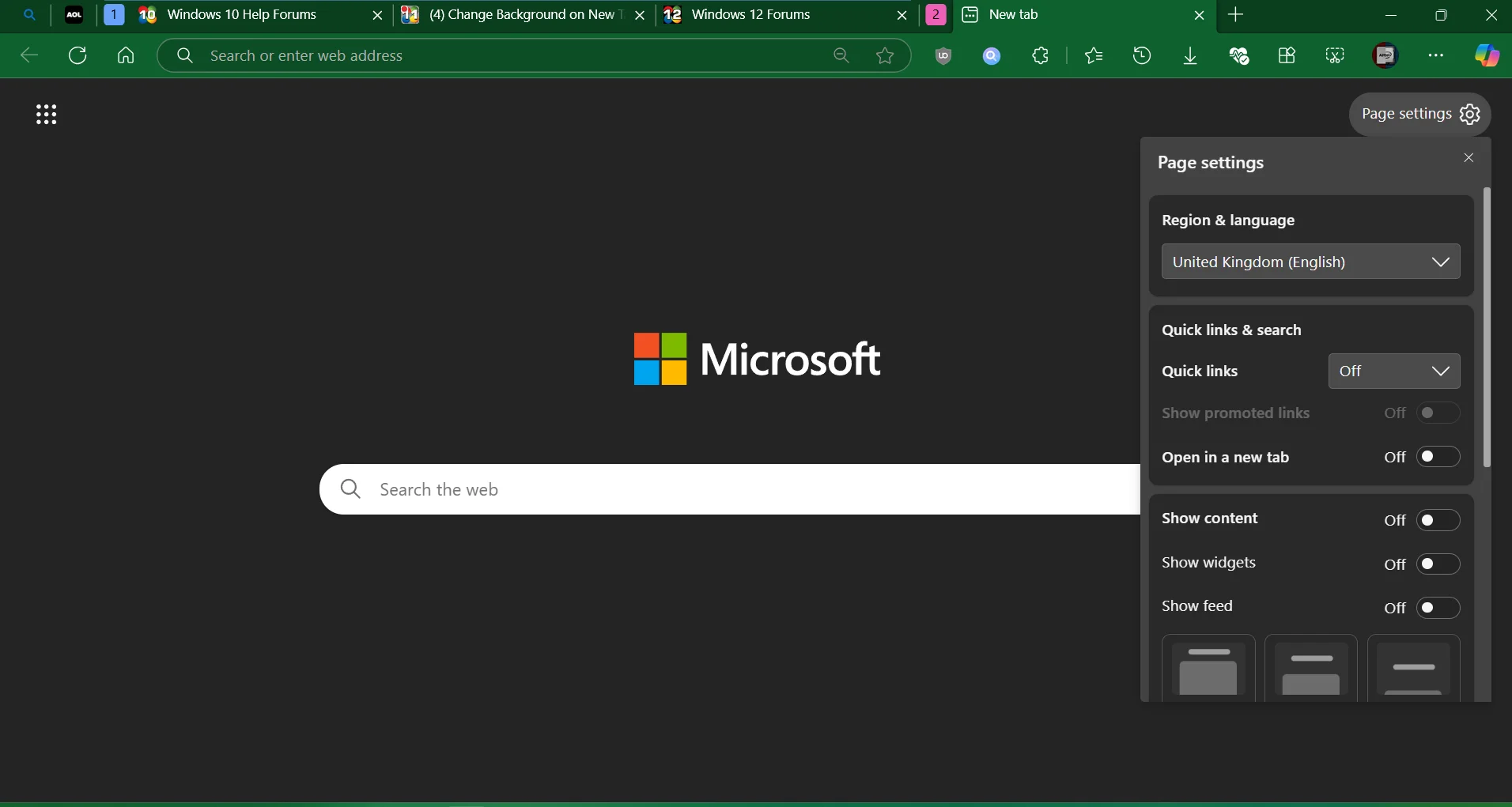Reload the page with the refresh icon
1512x807 pixels.
[x=77, y=55]
